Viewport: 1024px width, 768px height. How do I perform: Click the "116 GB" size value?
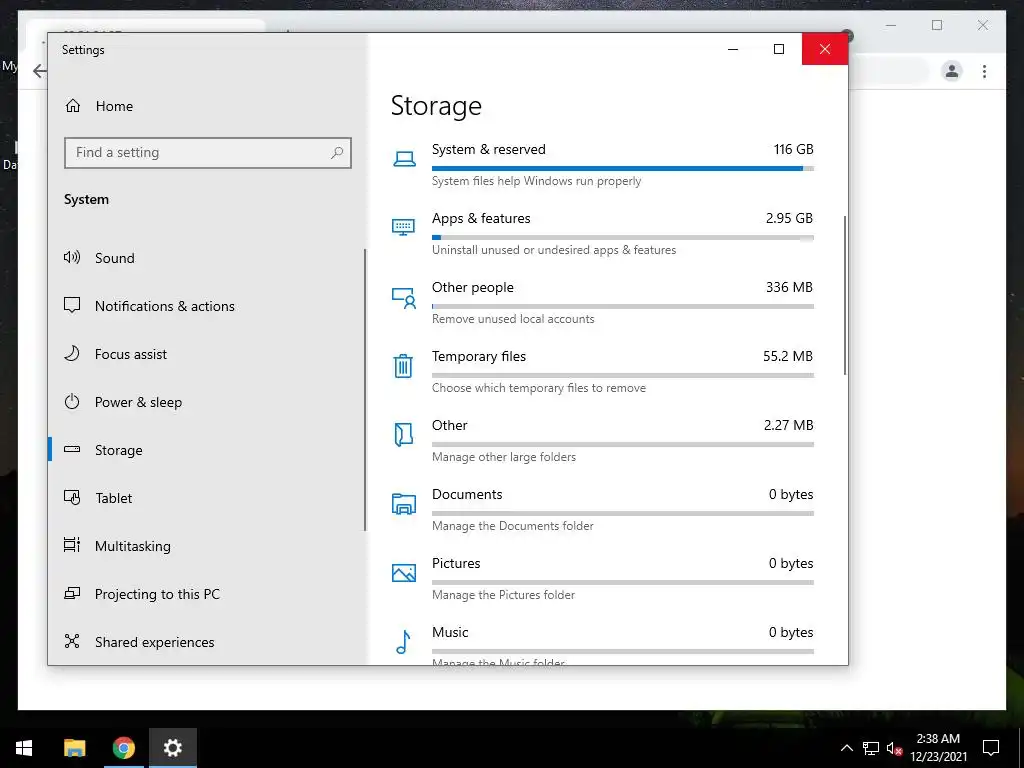tap(793, 150)
